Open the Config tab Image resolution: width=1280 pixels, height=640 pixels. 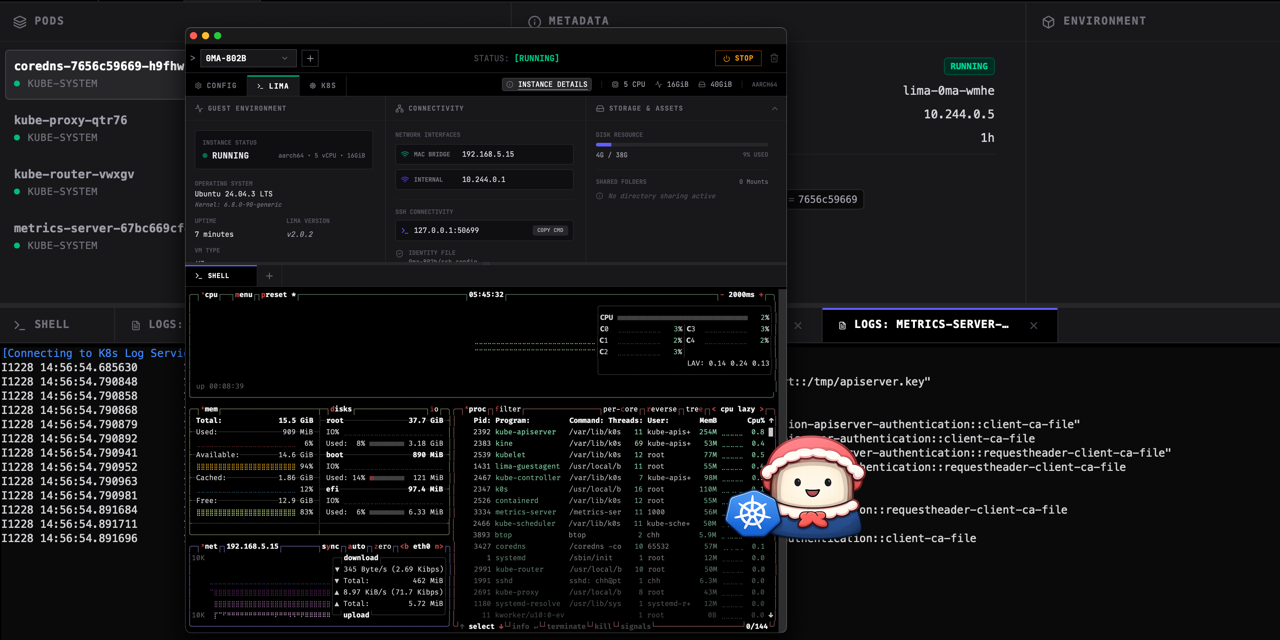pos(216,86)
